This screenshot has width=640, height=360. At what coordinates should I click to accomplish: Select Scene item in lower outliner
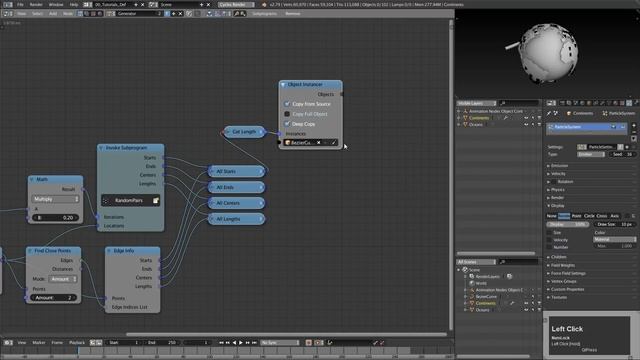pos(474,270)
